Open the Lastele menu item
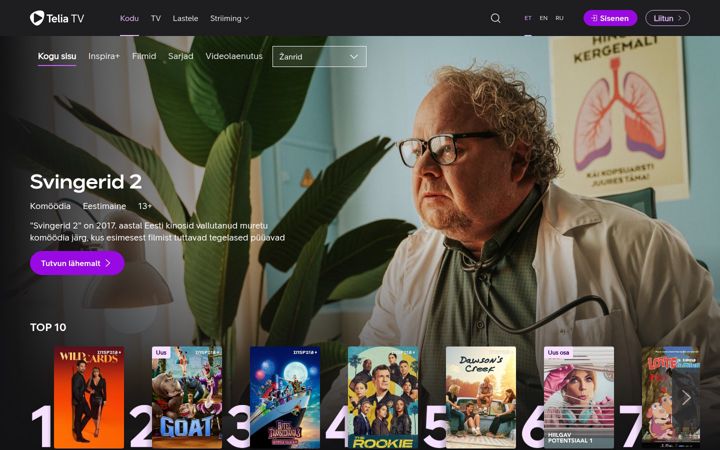720x450 pixels. tap(185, 18)
